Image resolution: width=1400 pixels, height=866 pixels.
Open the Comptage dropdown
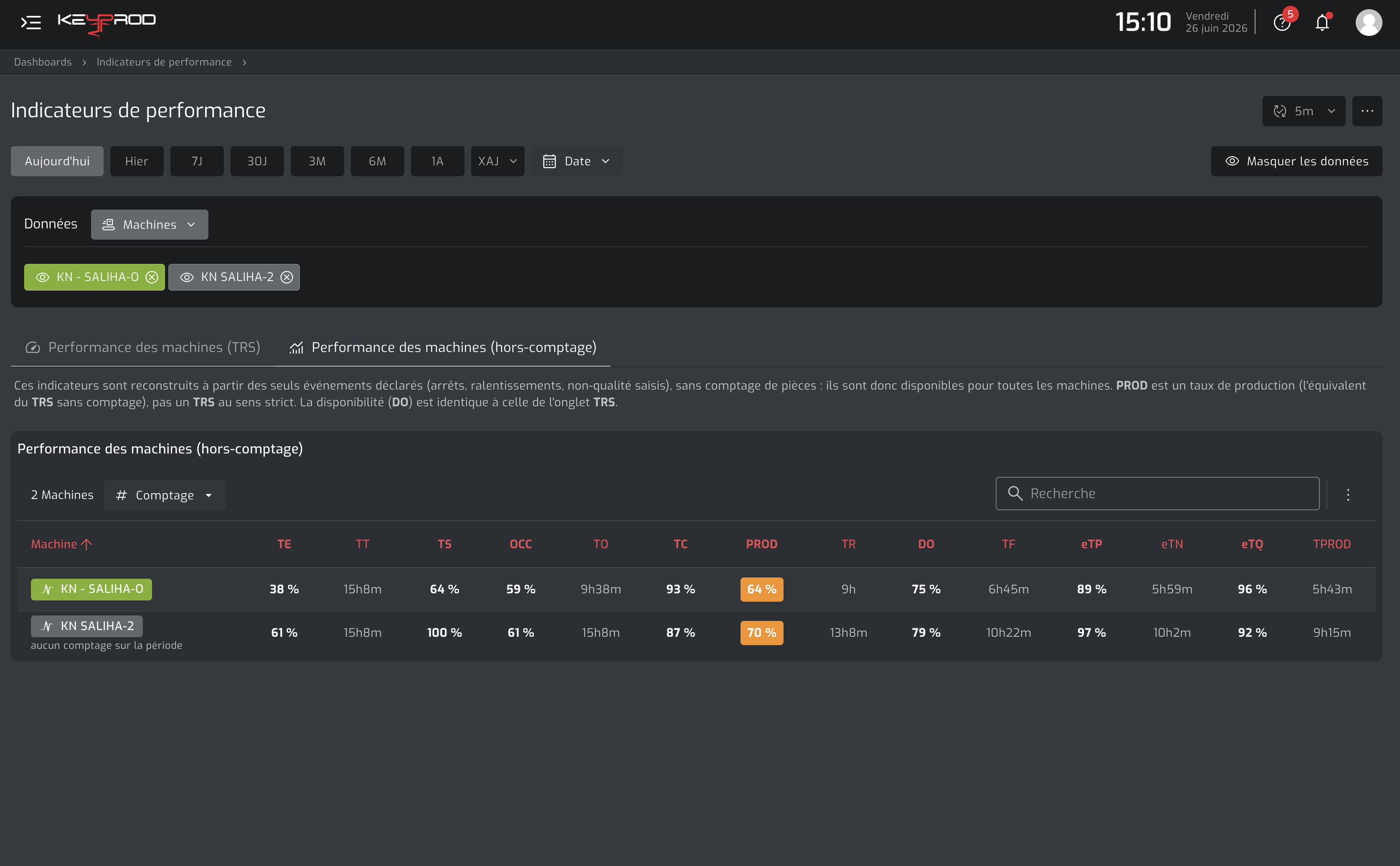click(165, 495)
